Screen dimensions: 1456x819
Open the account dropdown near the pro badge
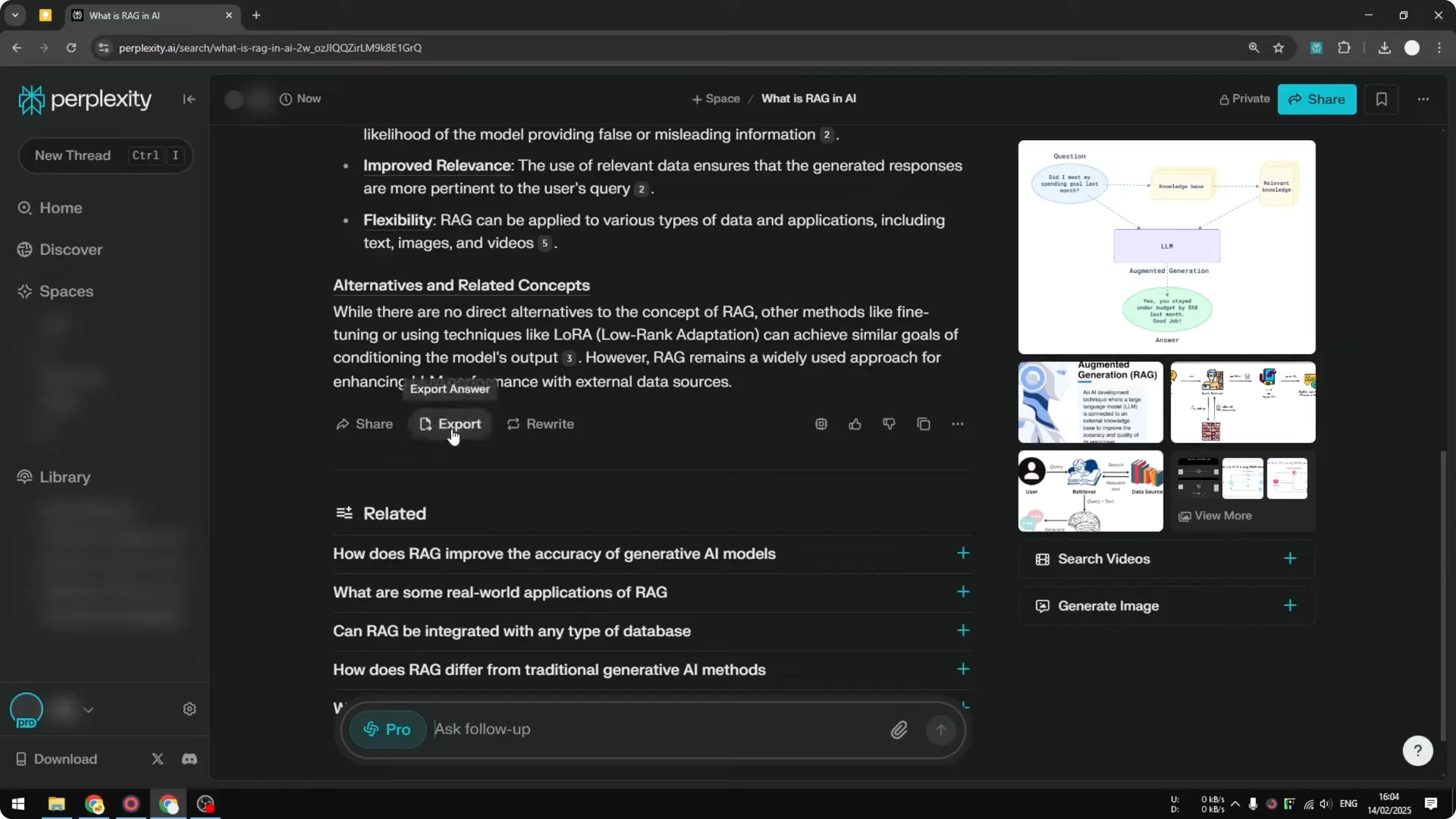(x=89, y=709)
